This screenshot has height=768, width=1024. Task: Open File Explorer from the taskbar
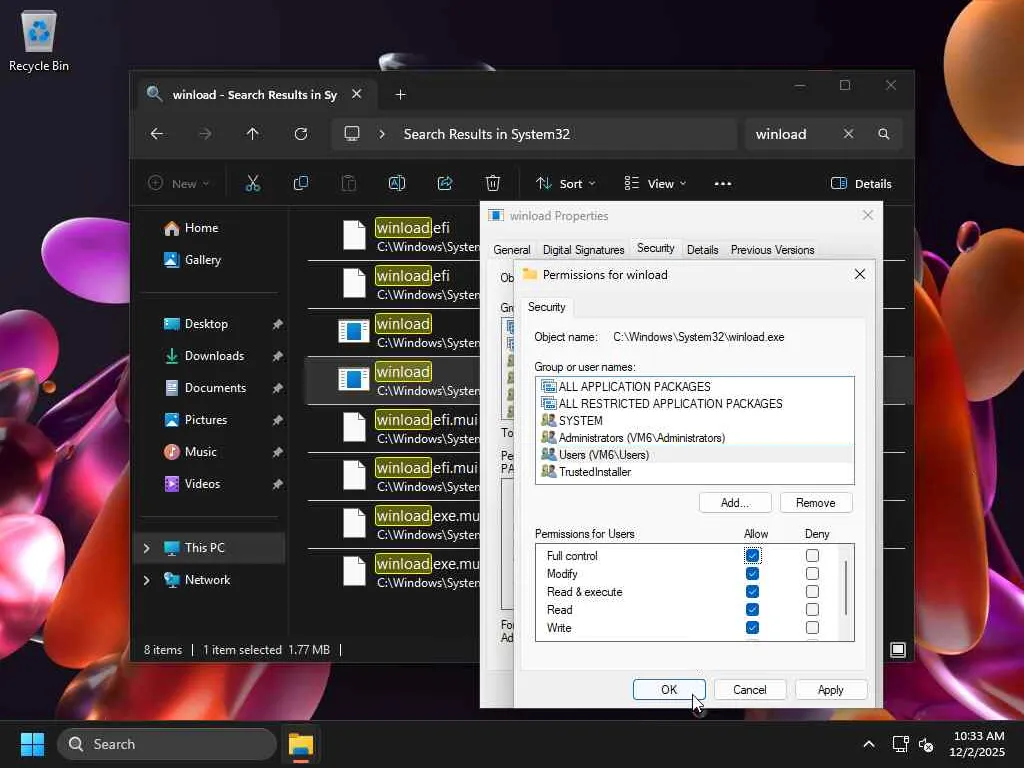(x=301, y=744)
